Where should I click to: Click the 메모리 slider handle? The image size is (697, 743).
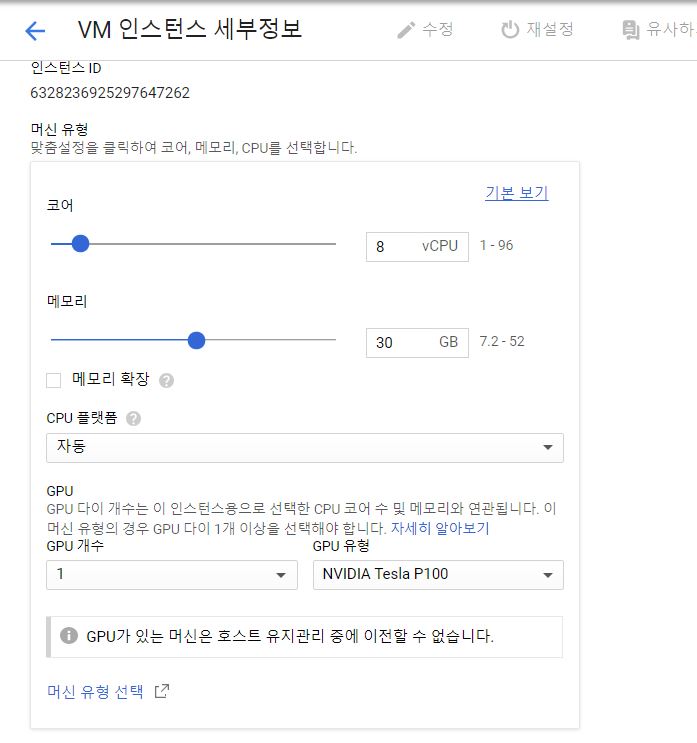point(196,340)
